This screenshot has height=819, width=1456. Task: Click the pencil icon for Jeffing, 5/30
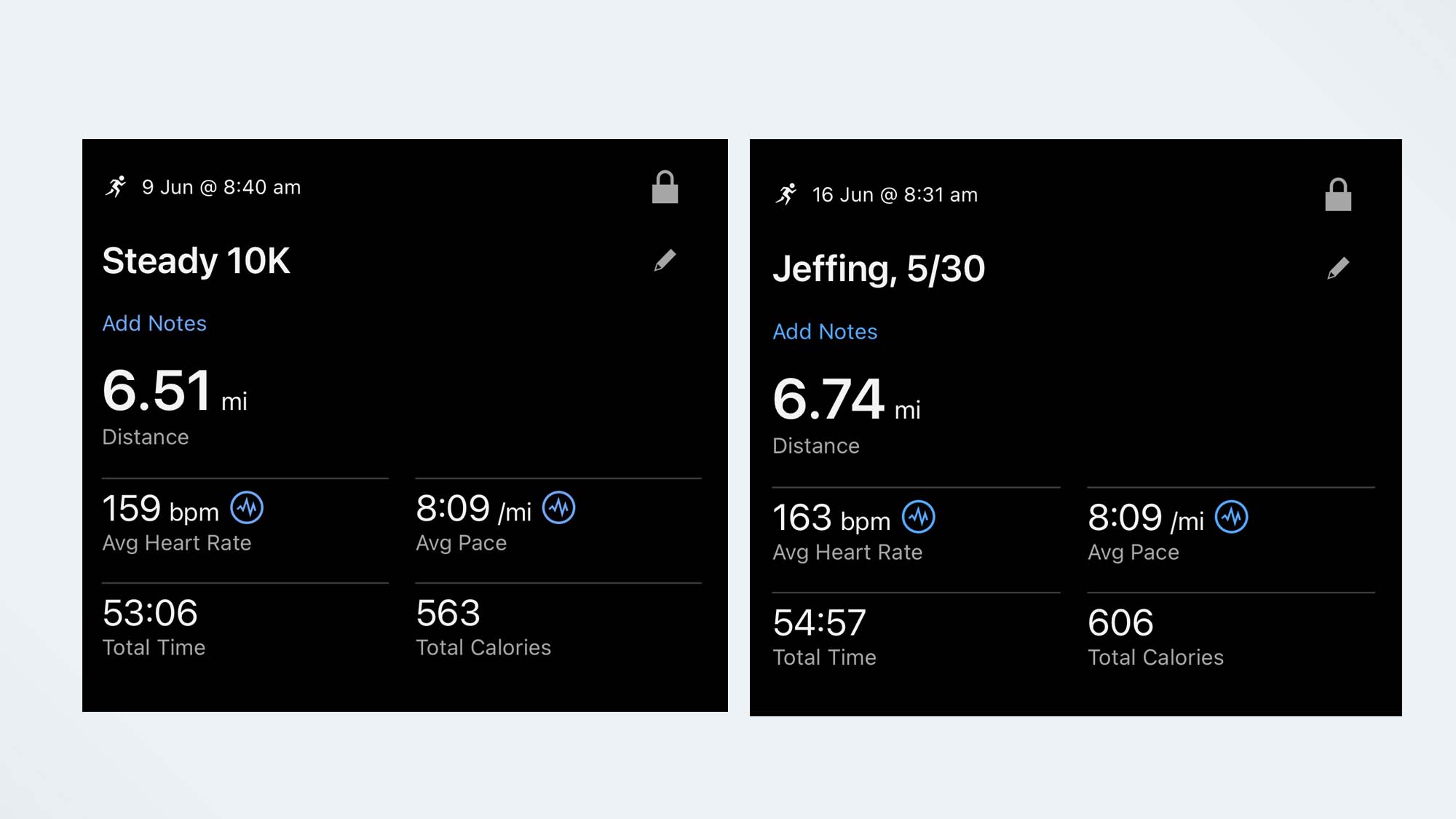pyautogui.click(x=1337, y=269)
